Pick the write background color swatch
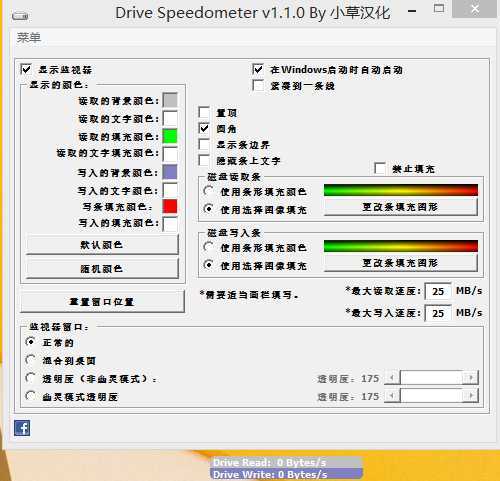The height and width of the screenshot is (481, 500). pos(170,172)
